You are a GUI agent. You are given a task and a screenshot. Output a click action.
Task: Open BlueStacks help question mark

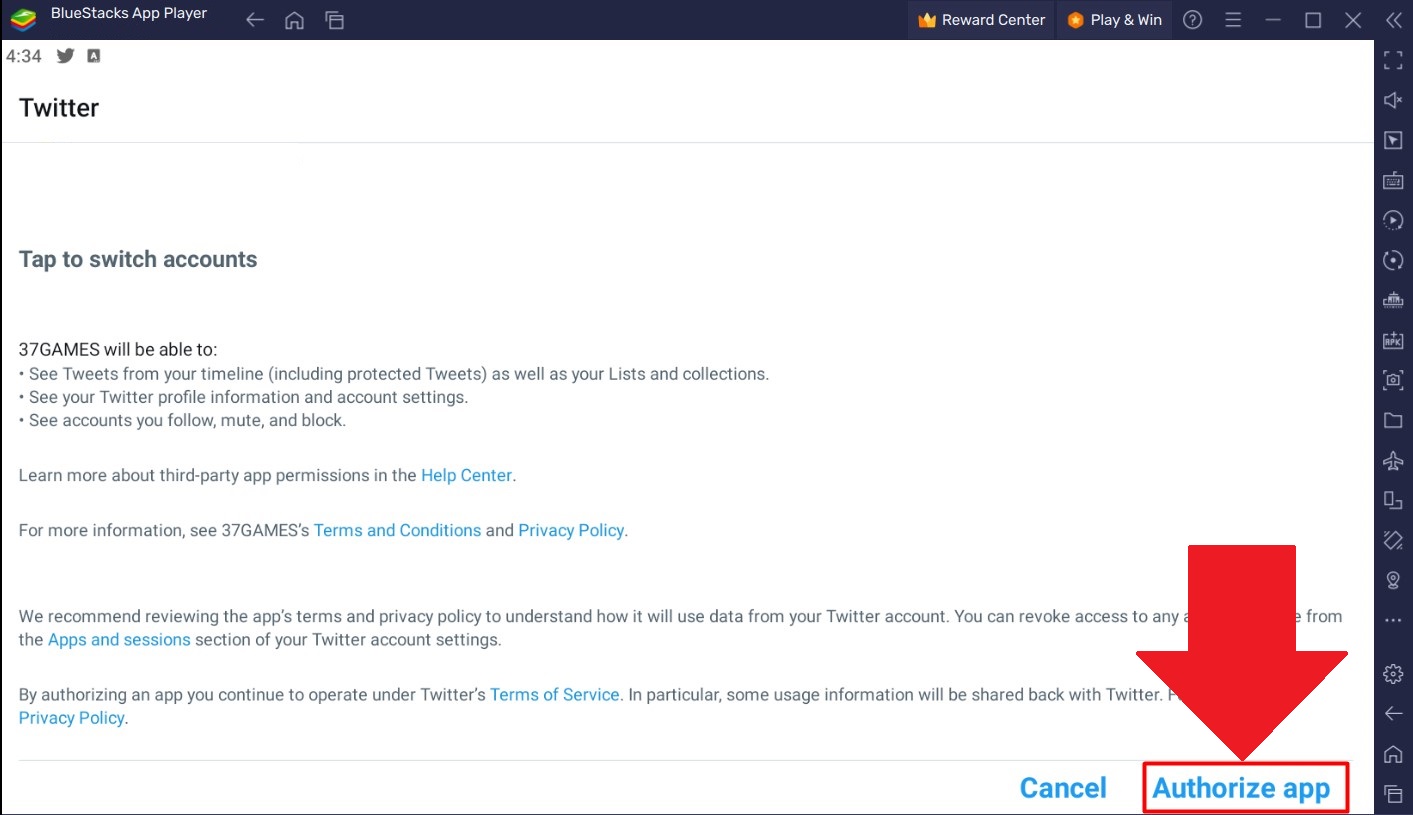point(1192,20)
